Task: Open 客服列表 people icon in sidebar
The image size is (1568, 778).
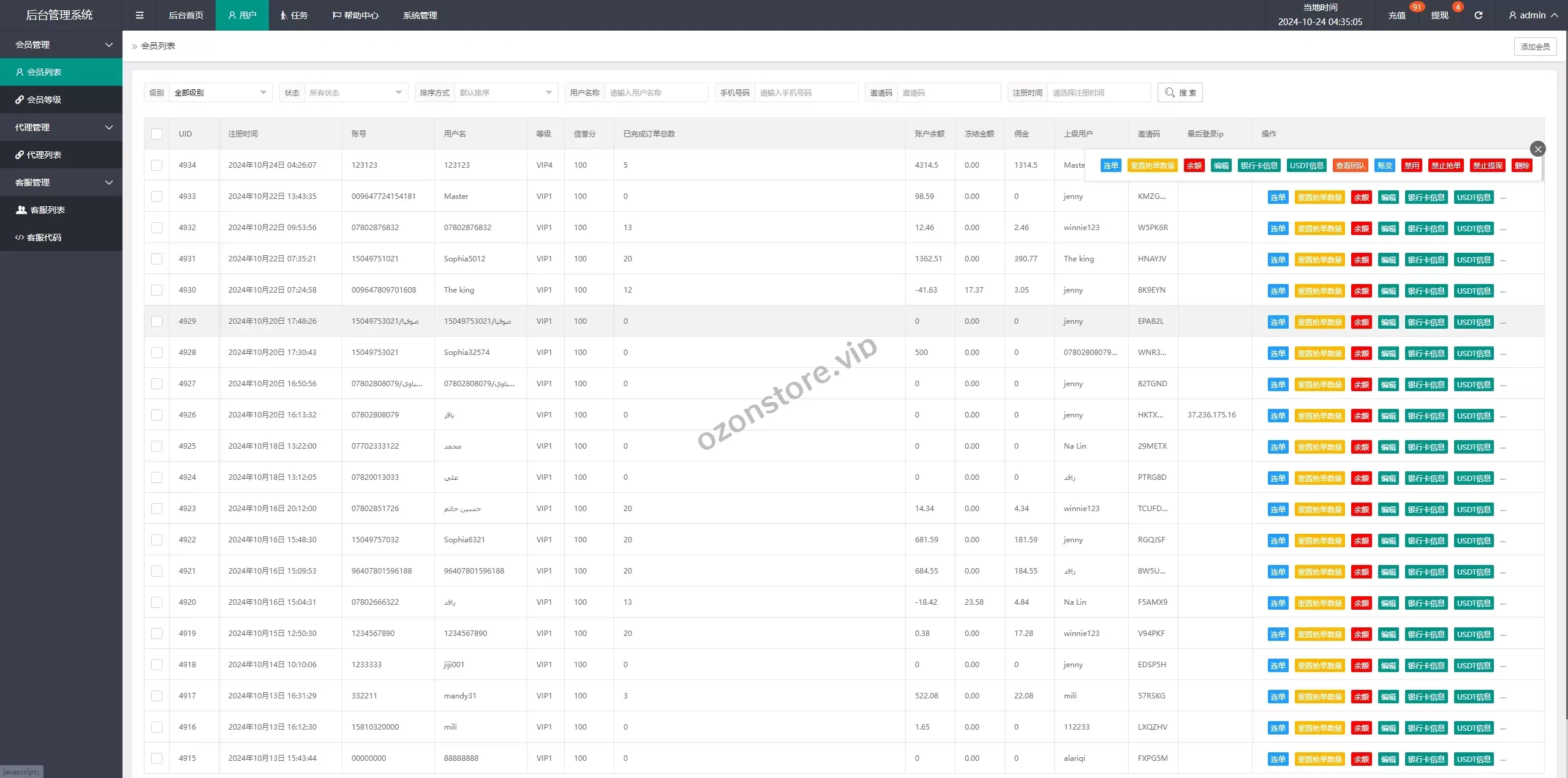Action: click(21, 210)
